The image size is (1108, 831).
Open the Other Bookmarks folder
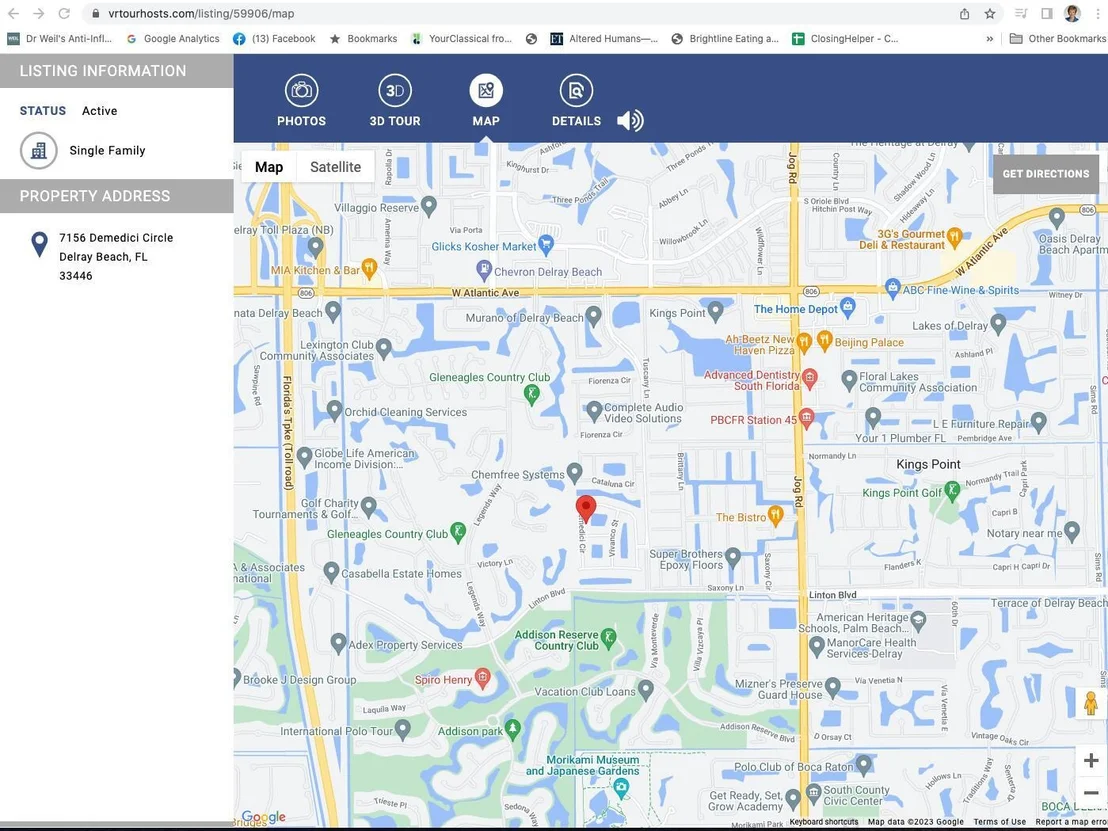point(1058,39)
